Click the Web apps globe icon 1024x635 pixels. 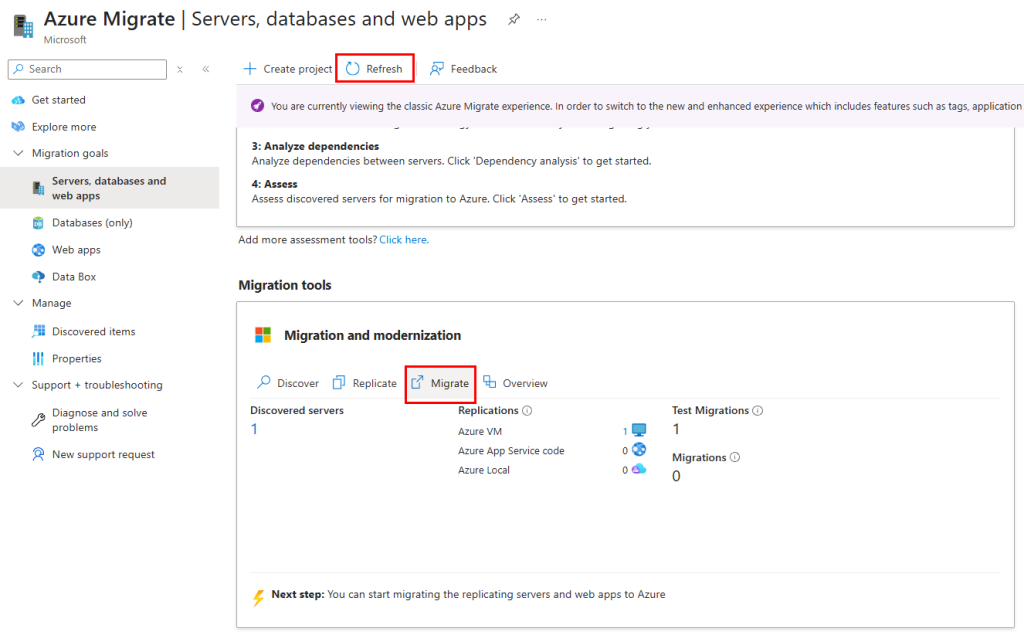(39, 250)
